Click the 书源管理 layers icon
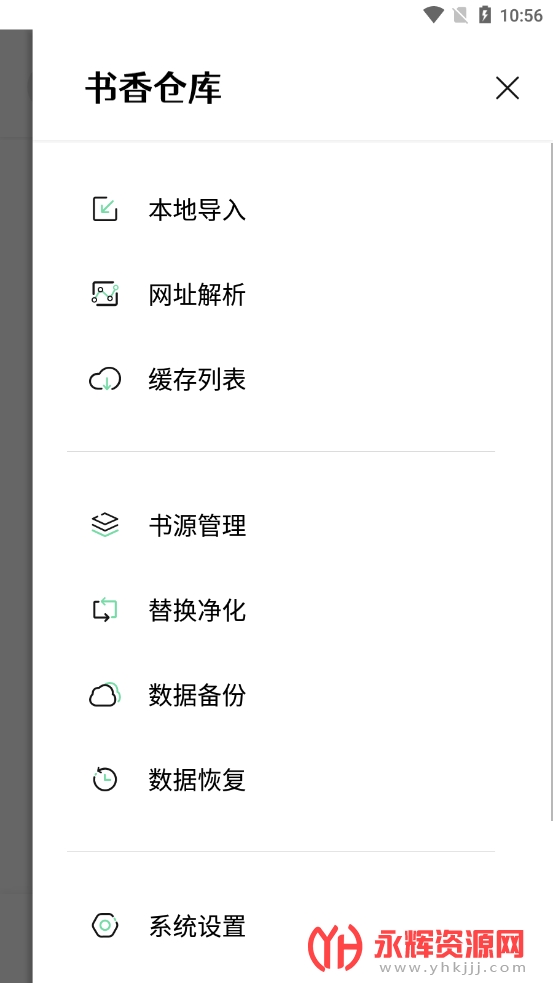Image resolution: width=553 pixels, height=983 pixels. point(105,525)
